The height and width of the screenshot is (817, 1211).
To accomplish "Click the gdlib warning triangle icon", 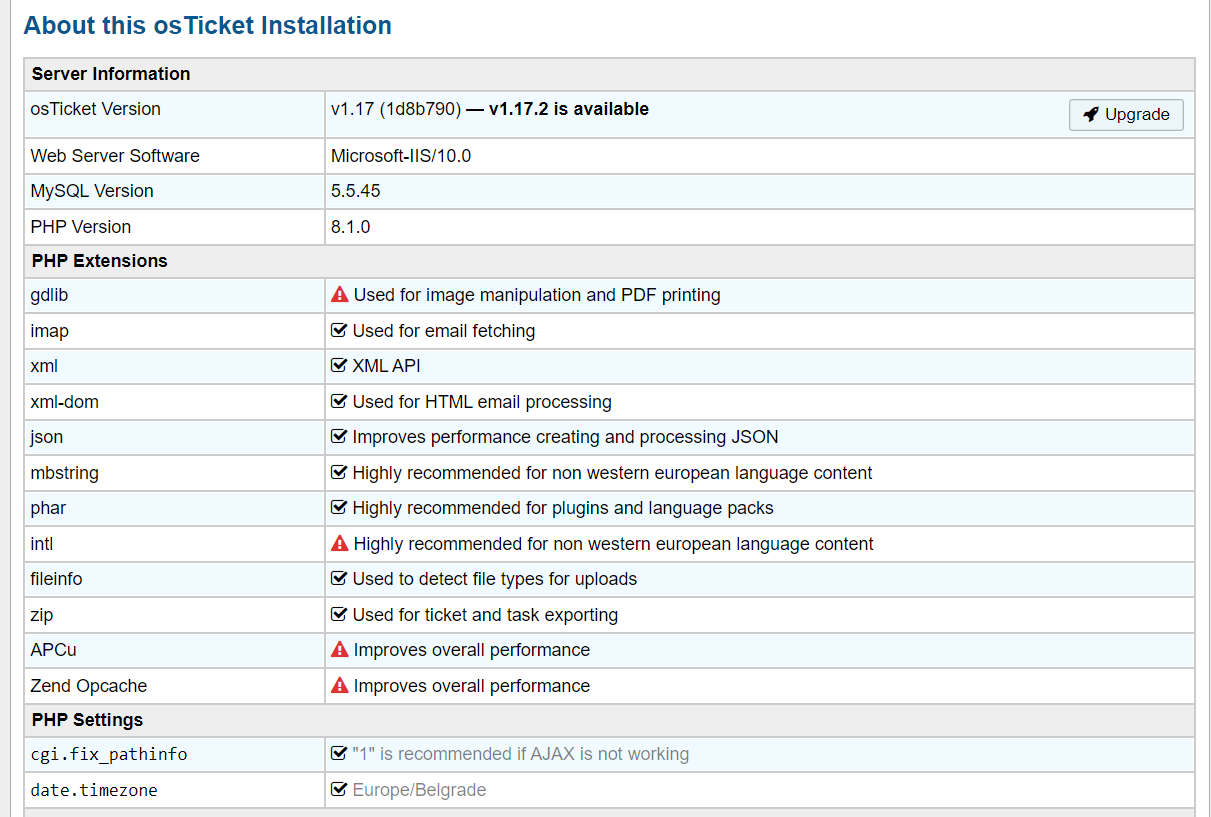I will [340, 295].
